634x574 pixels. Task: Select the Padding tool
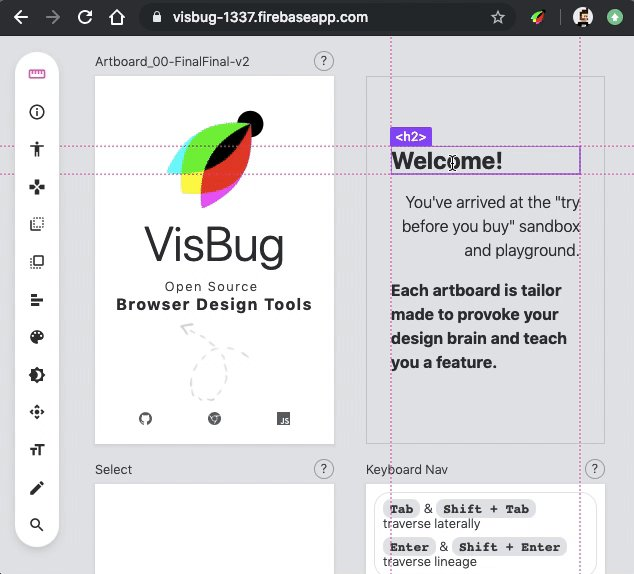(37, 262)
